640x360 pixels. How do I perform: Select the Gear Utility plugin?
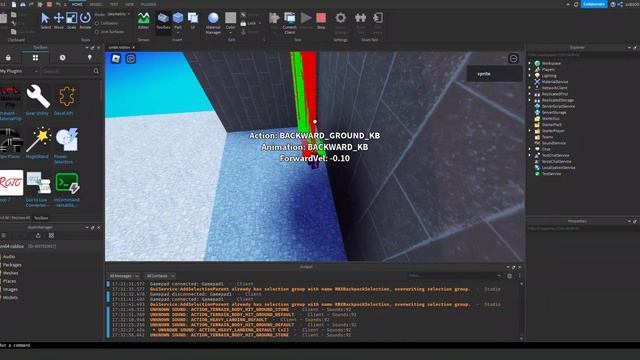point(38,100)
